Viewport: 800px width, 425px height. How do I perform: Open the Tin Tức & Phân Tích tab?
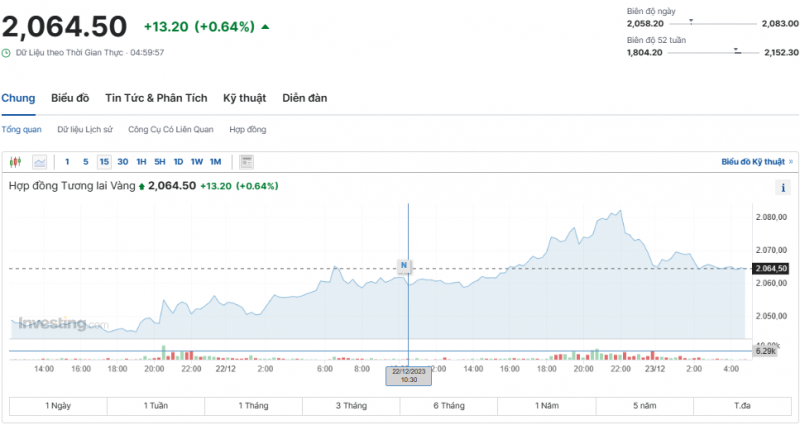coord(156,98)
